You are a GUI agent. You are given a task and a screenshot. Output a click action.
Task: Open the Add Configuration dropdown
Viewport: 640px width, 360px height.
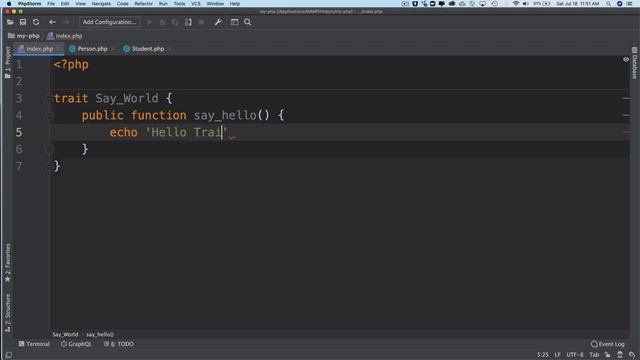pos(109,22)
